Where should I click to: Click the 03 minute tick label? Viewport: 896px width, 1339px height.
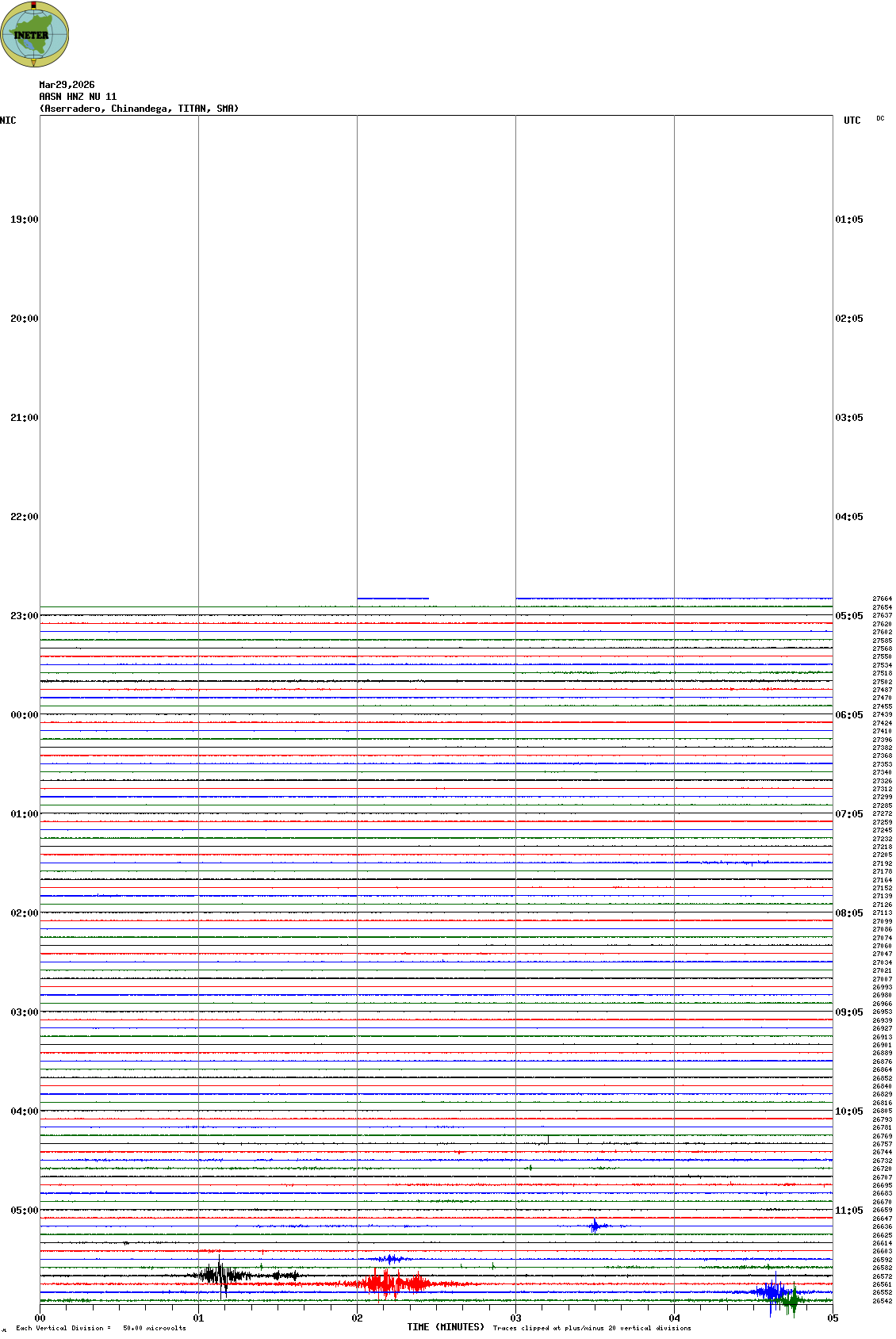(x=515, y=1318)
